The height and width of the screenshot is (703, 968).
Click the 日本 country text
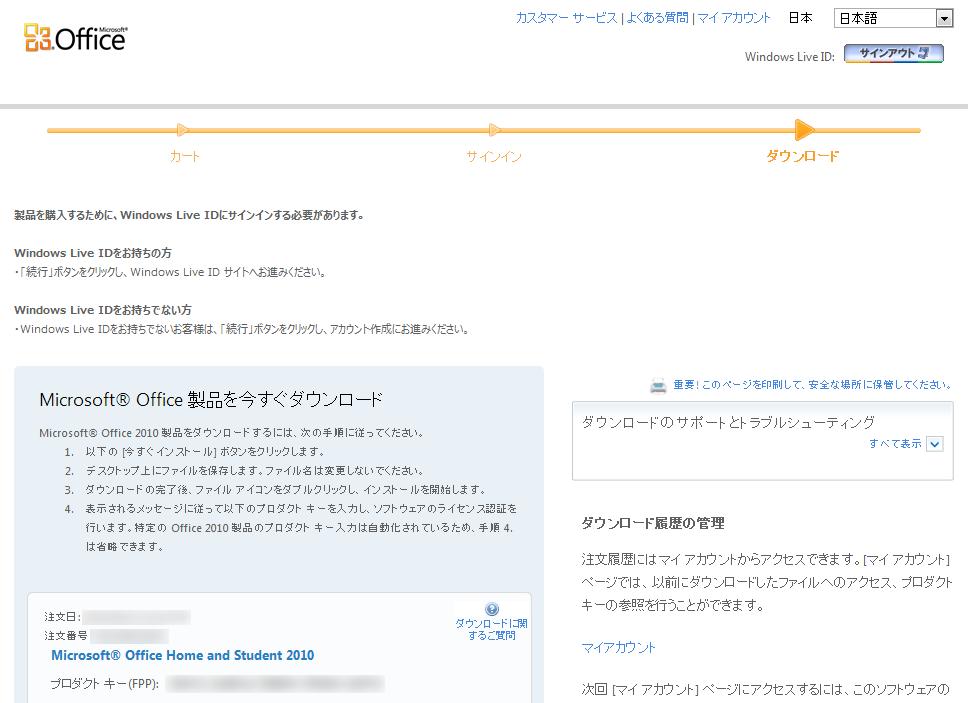801,18
